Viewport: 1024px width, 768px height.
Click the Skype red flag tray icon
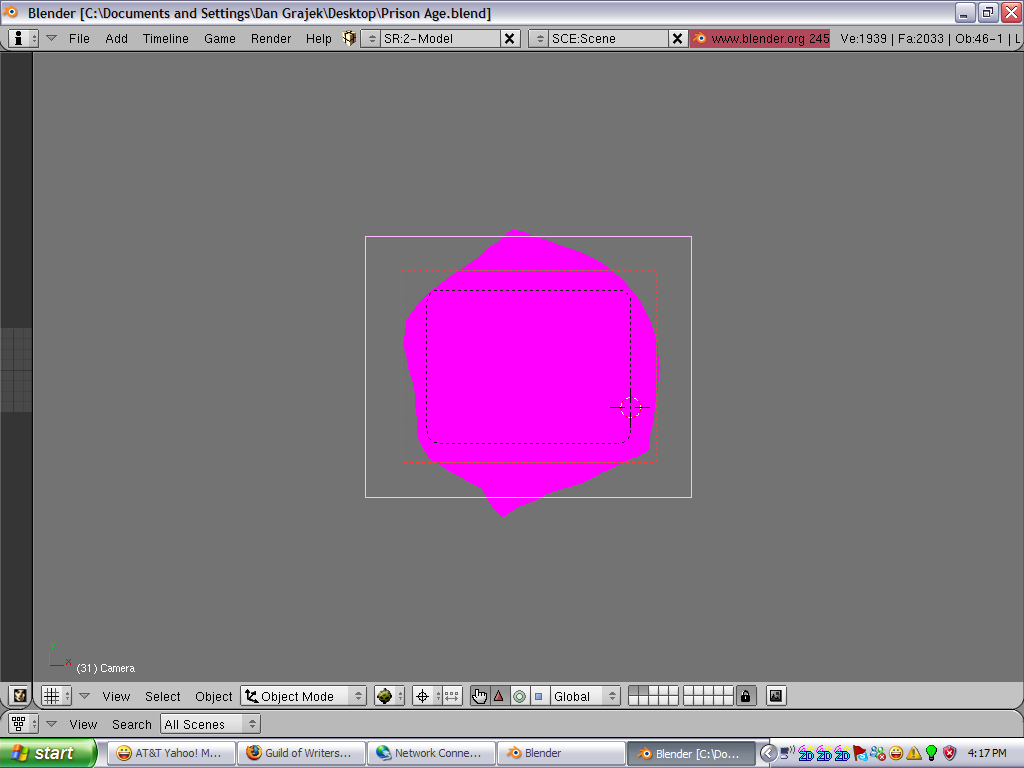click(x=860, y=753)
